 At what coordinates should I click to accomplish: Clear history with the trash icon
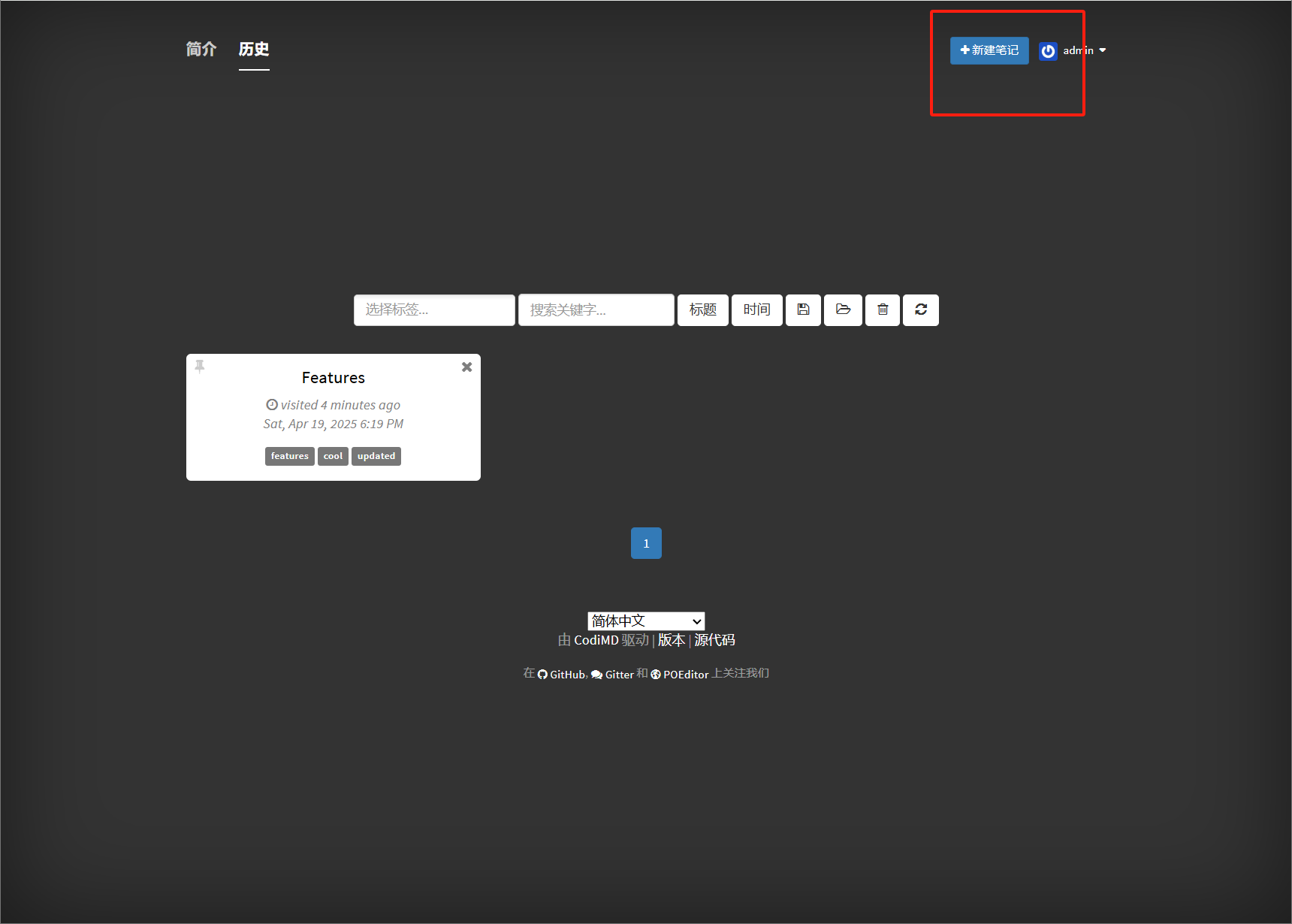coord(883,310)
